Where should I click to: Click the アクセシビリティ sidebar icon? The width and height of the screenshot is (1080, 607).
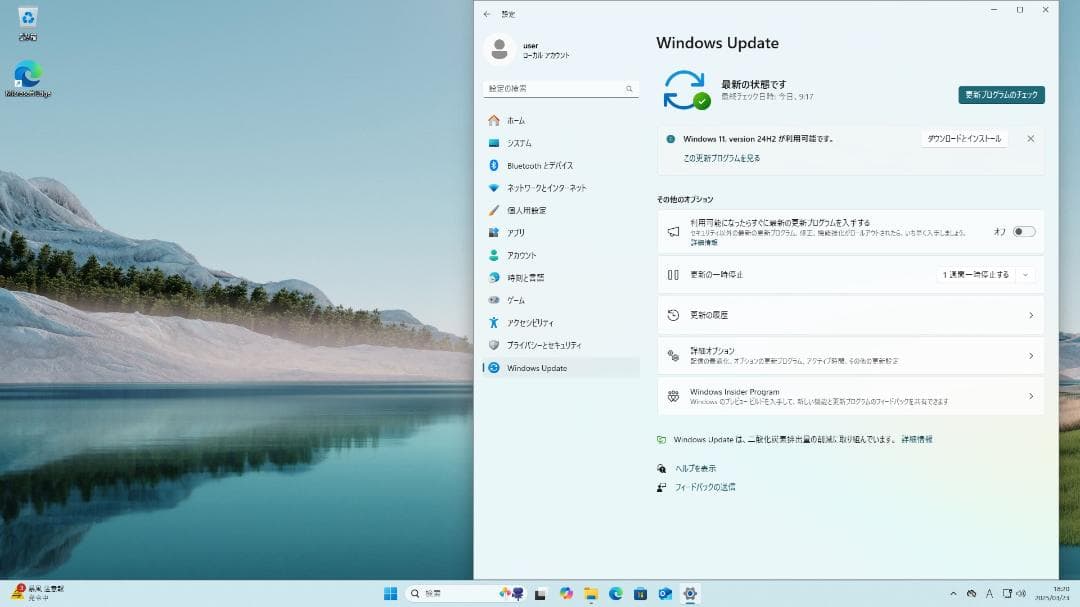494,322
